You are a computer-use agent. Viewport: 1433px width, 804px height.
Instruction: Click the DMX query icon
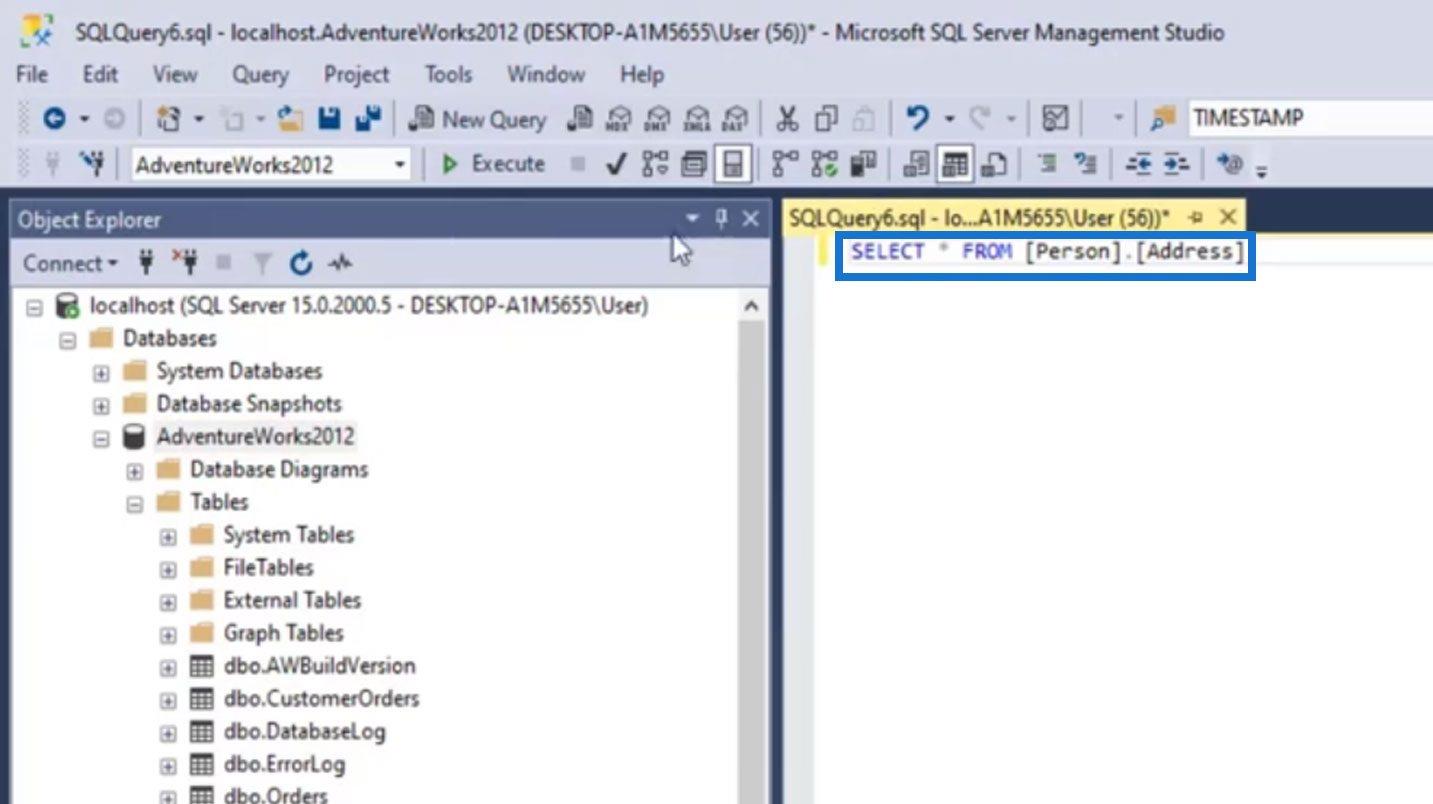(x=657, y=119)
